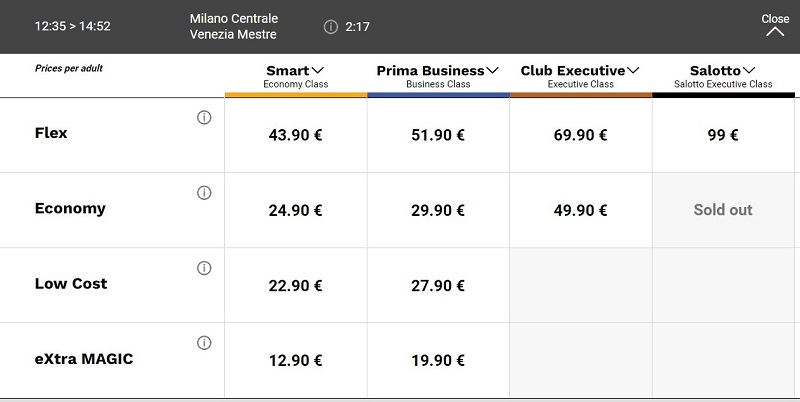Viewport: 800px width, 402px height.
Task: Pick Economy Club Executive fare 49.90 €
Action: click(580, 210)
